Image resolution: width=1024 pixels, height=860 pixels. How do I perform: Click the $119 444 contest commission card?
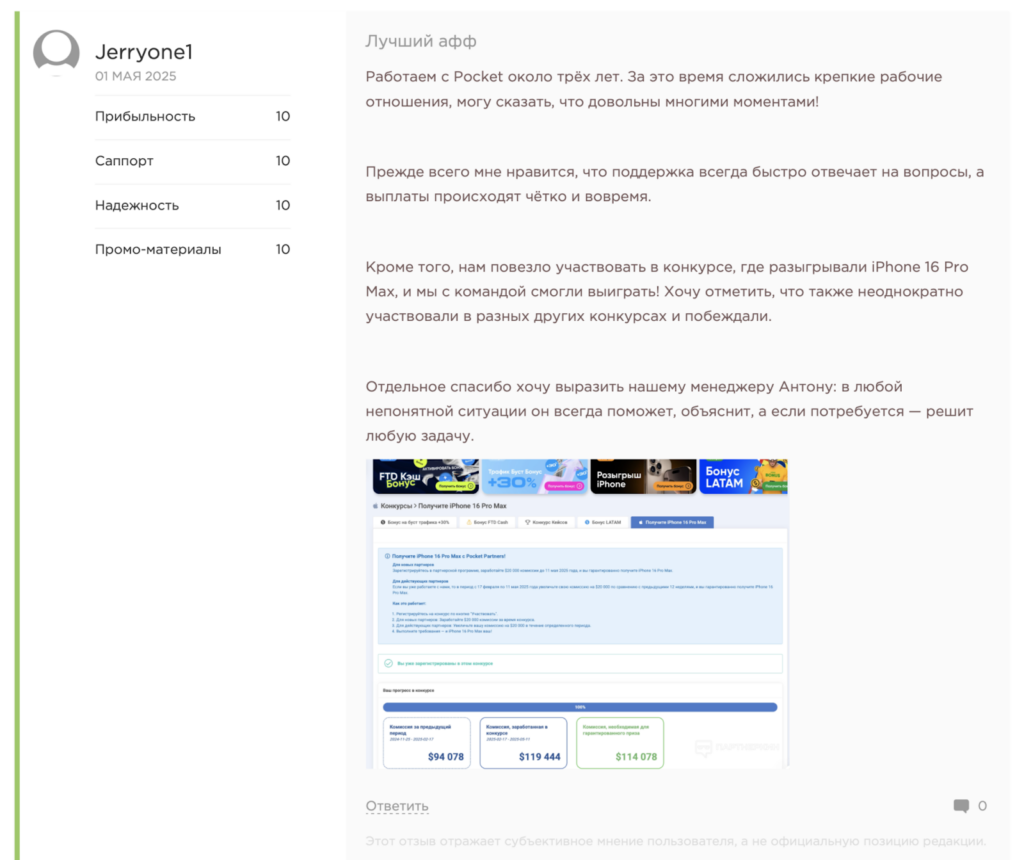pos(523,743)
